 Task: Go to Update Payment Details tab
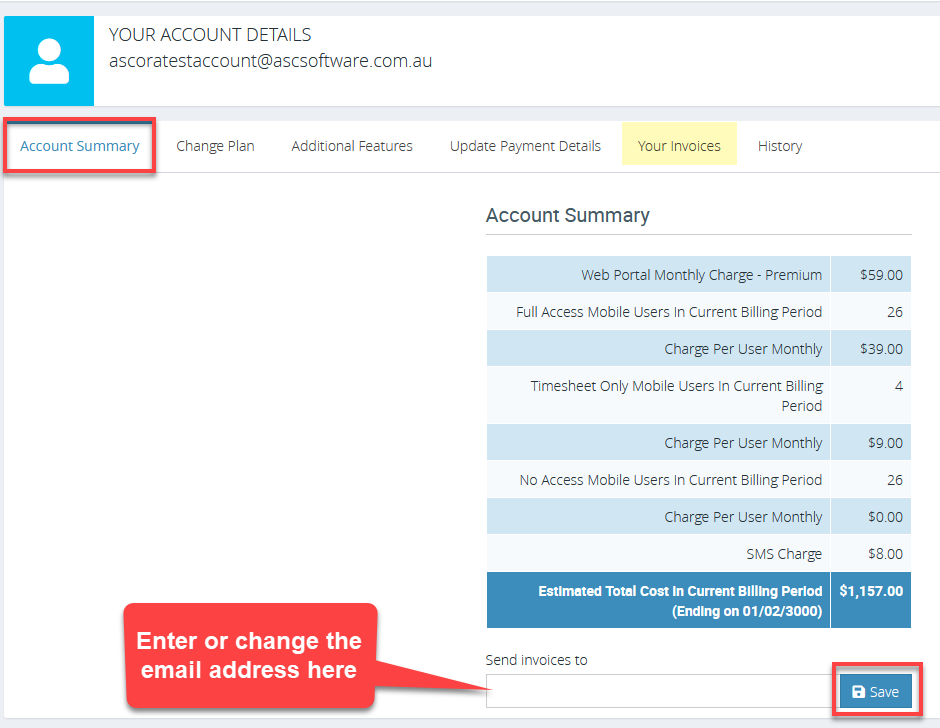click(x=525, y=146)
